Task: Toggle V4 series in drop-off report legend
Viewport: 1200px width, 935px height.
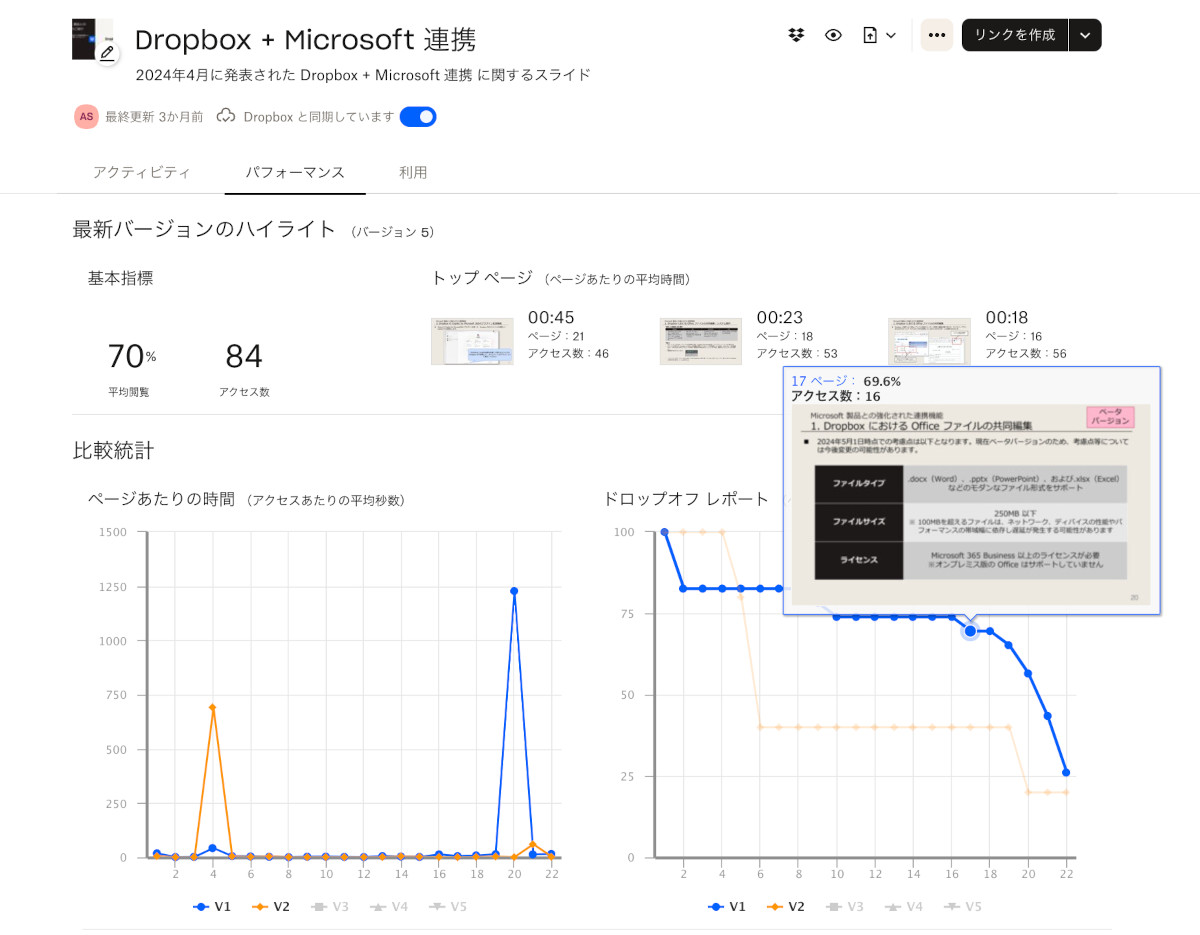Action: click(x=904, y=906)
